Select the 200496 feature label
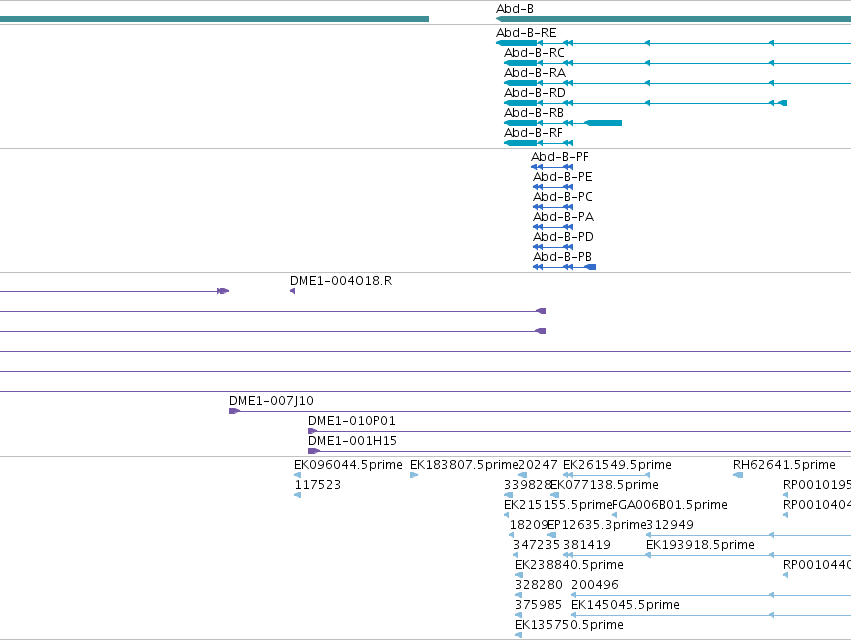 click(x=595, y=585)
